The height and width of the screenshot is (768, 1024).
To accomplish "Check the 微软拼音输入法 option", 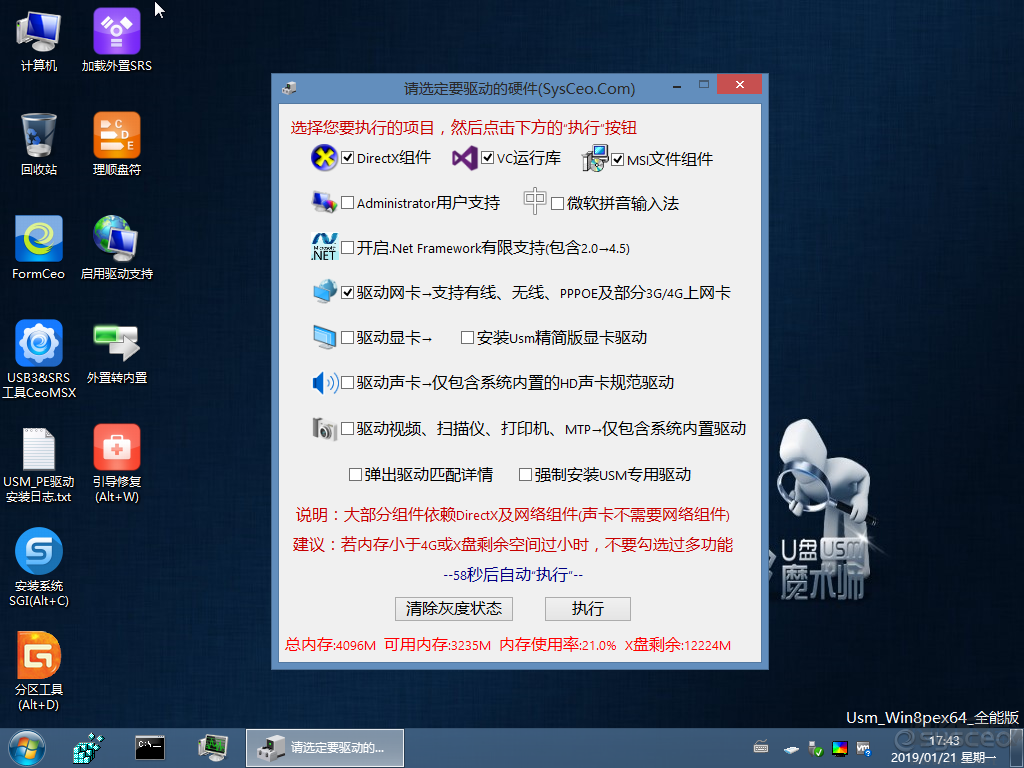I will [557, 203].
